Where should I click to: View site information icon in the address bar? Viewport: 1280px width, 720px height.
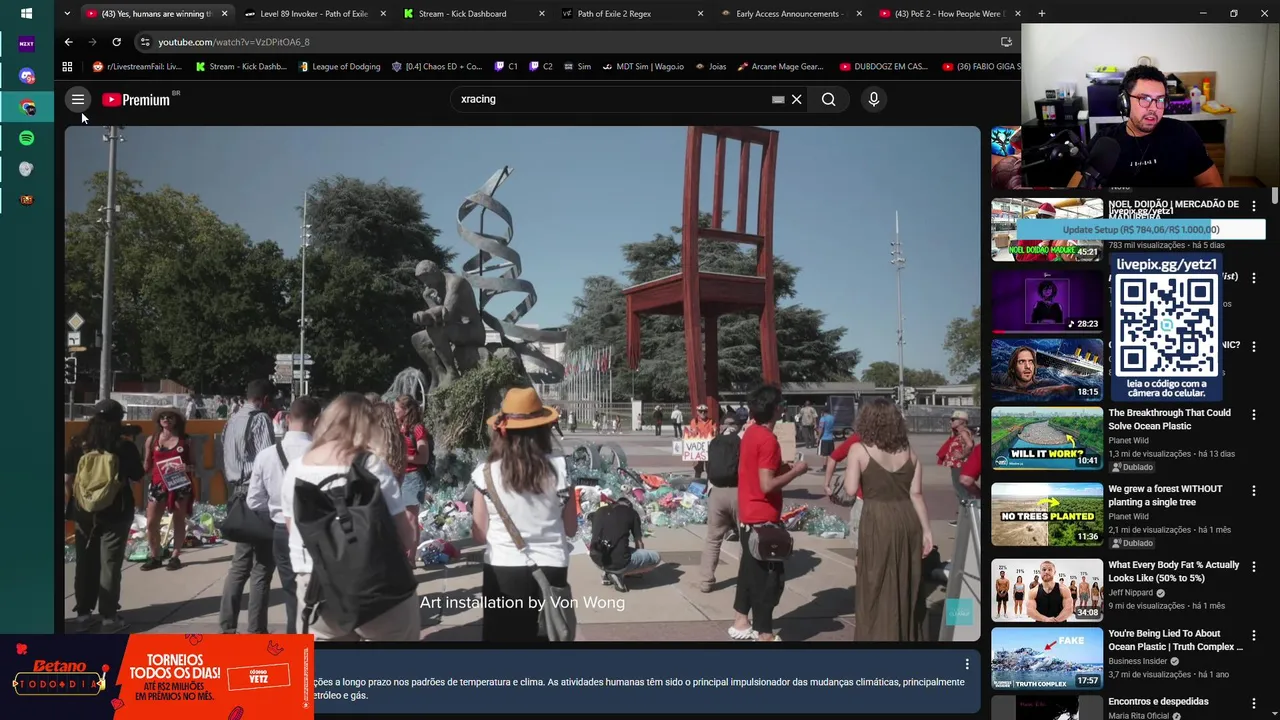pyautogui.click(x=145, y=42)
